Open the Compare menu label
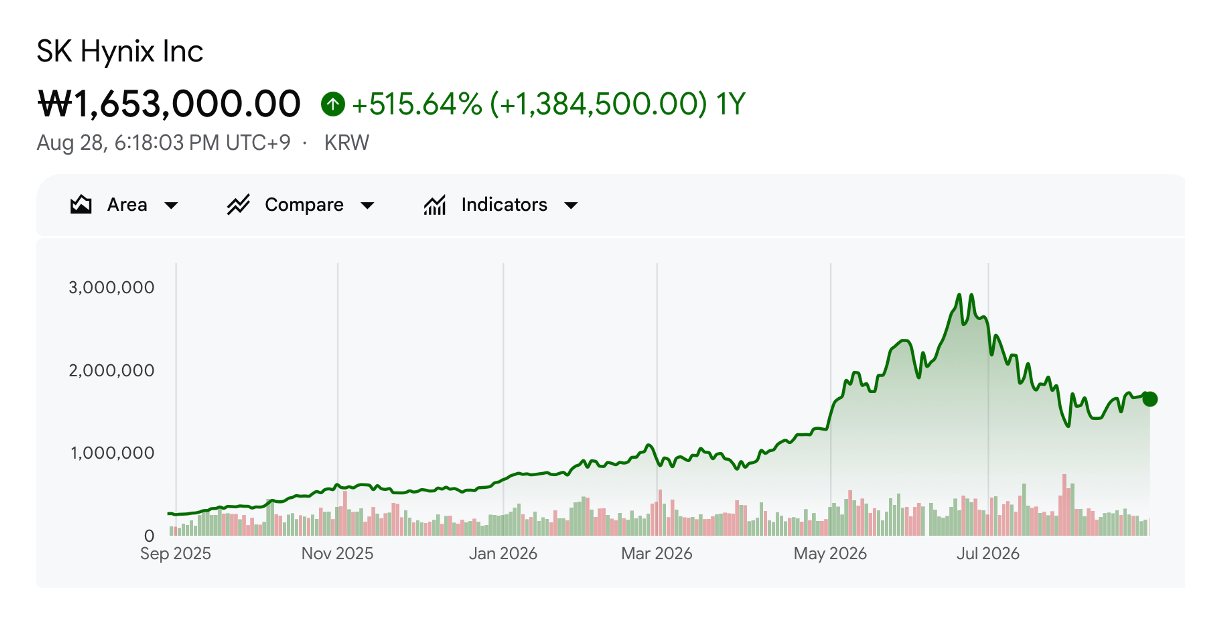1218x626 pixels. (304, 205)
